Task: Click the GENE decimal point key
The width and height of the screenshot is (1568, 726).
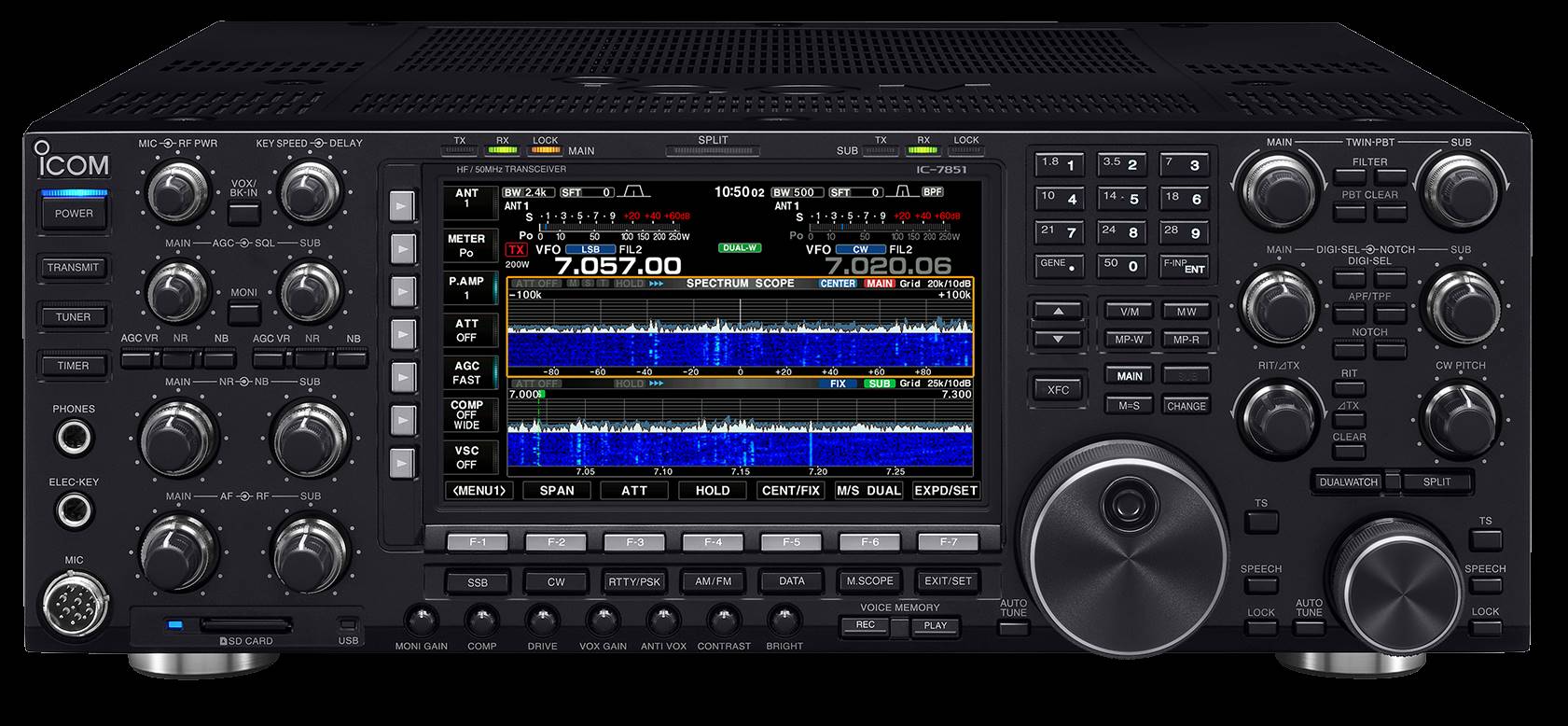Action: pyautogui.click(x=1061, y=266)
